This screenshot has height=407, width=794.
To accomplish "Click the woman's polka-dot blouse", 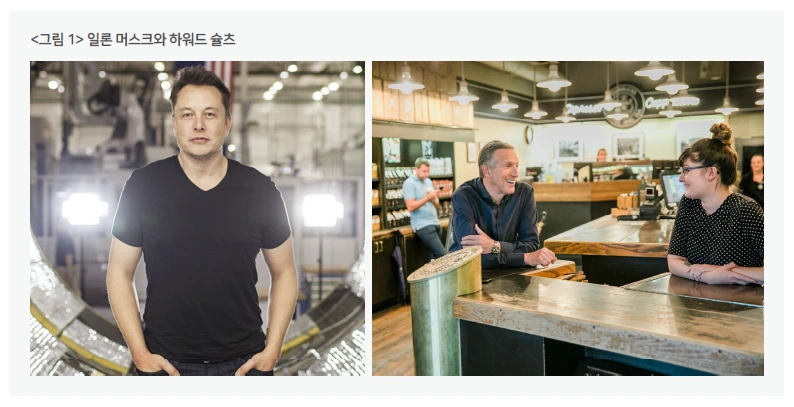I will coord(719,229).
